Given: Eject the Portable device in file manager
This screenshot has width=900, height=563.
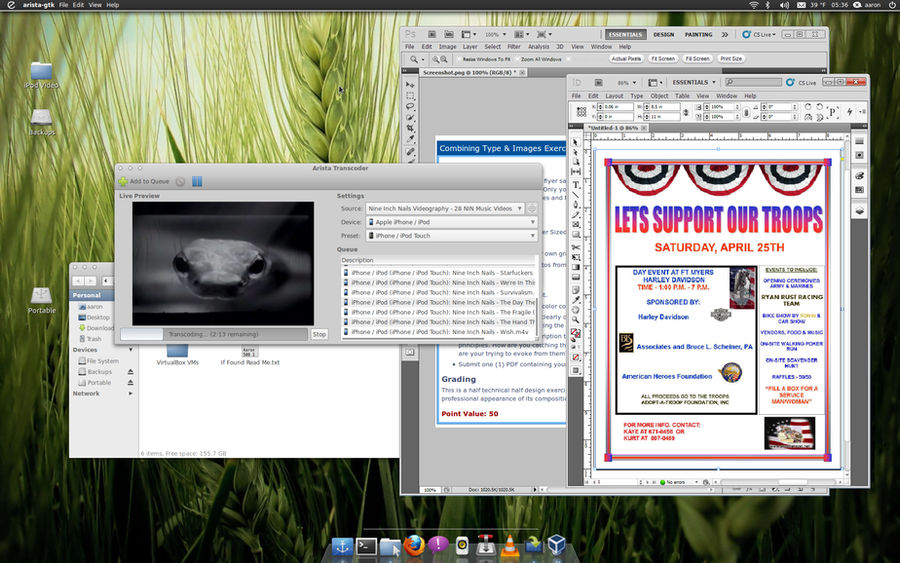Looking at the screenshot, I should coord(130,383).
